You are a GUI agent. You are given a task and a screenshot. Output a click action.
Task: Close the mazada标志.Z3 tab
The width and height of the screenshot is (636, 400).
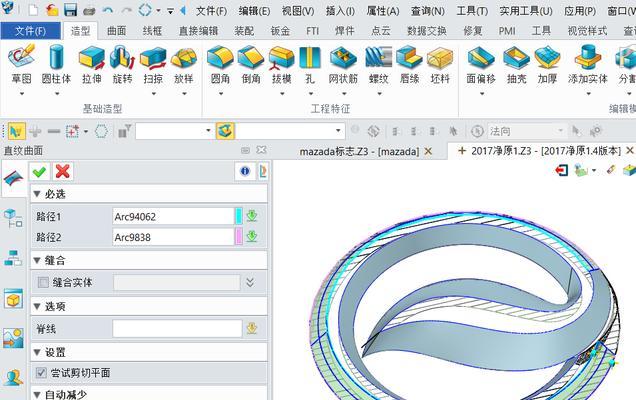click(x=428, y=152)
